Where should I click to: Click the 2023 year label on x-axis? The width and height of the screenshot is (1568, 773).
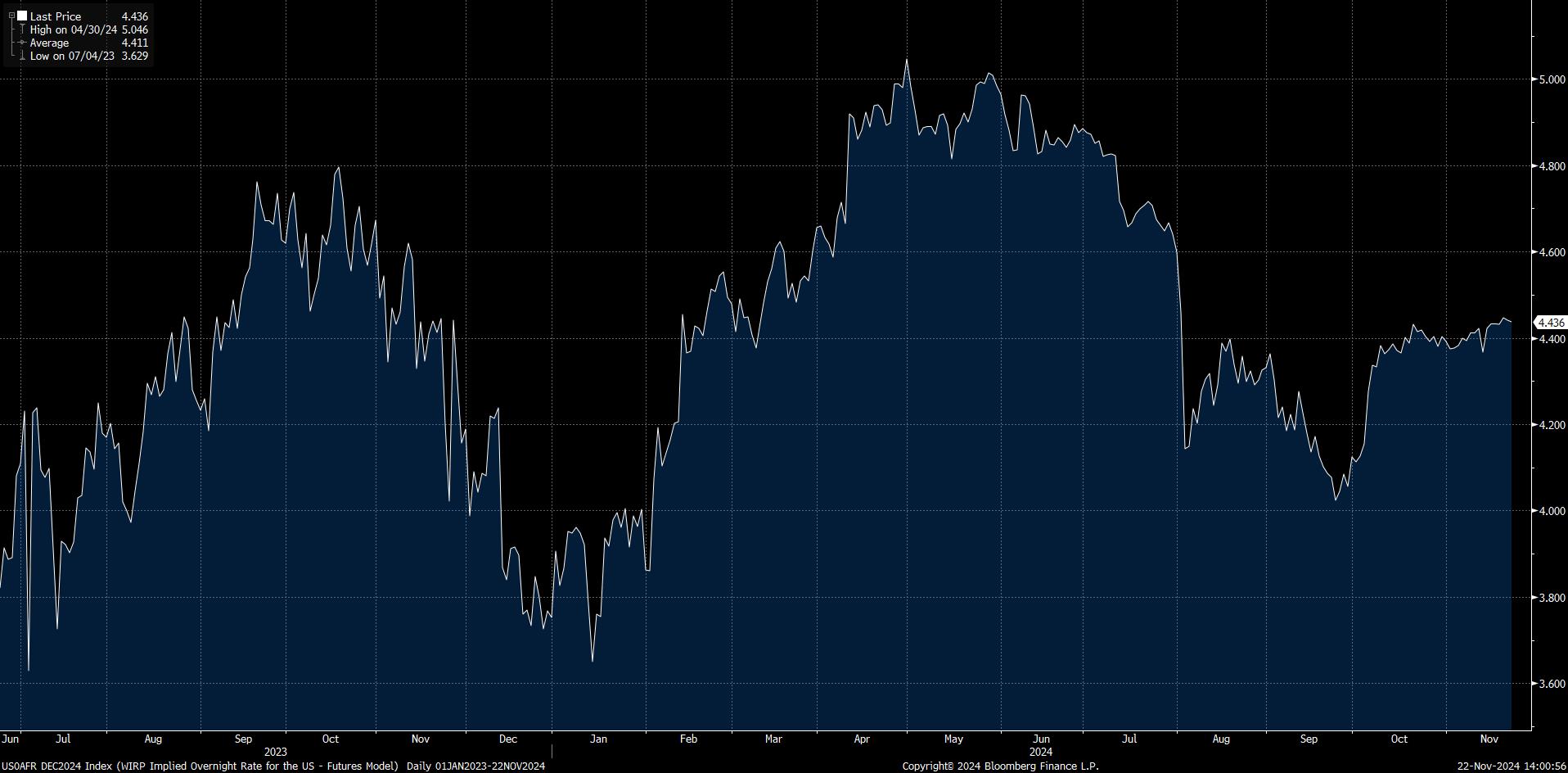click(x=276, y=752)
